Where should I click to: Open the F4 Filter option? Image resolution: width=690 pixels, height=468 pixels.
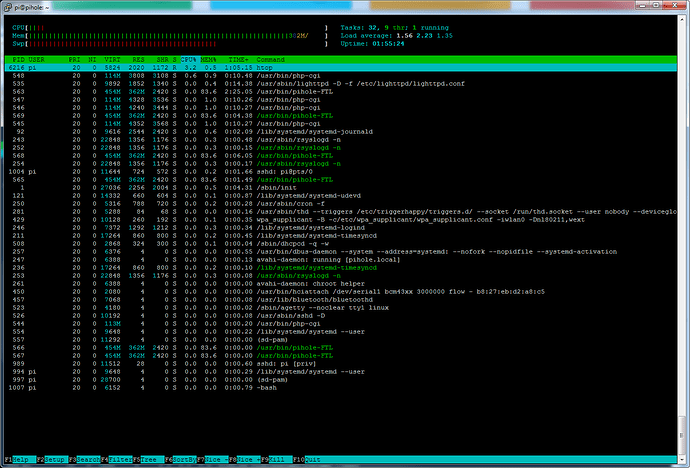click(117, 460)
